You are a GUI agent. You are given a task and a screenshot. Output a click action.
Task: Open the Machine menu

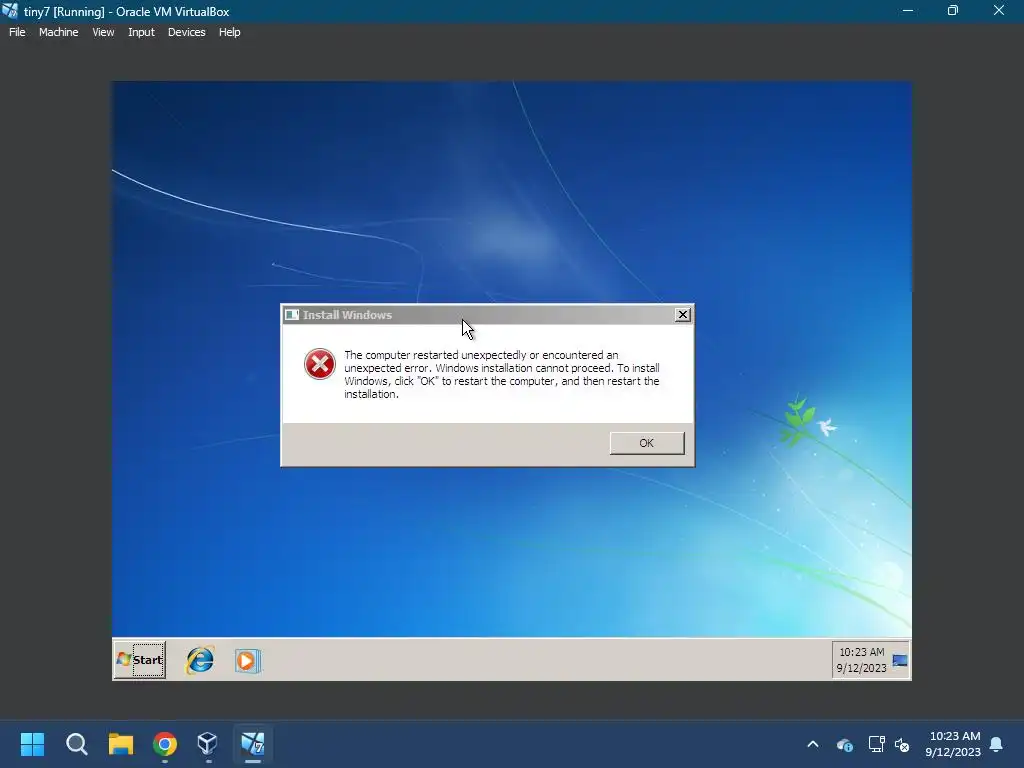click(58, 32)
